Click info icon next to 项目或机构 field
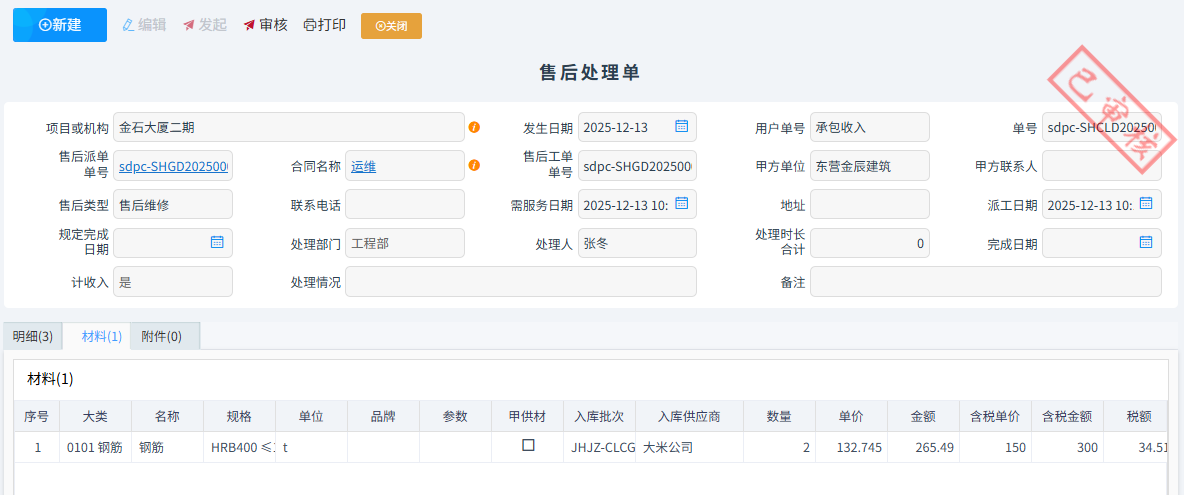The image size is (1184, 495). (x=474, y=127)
